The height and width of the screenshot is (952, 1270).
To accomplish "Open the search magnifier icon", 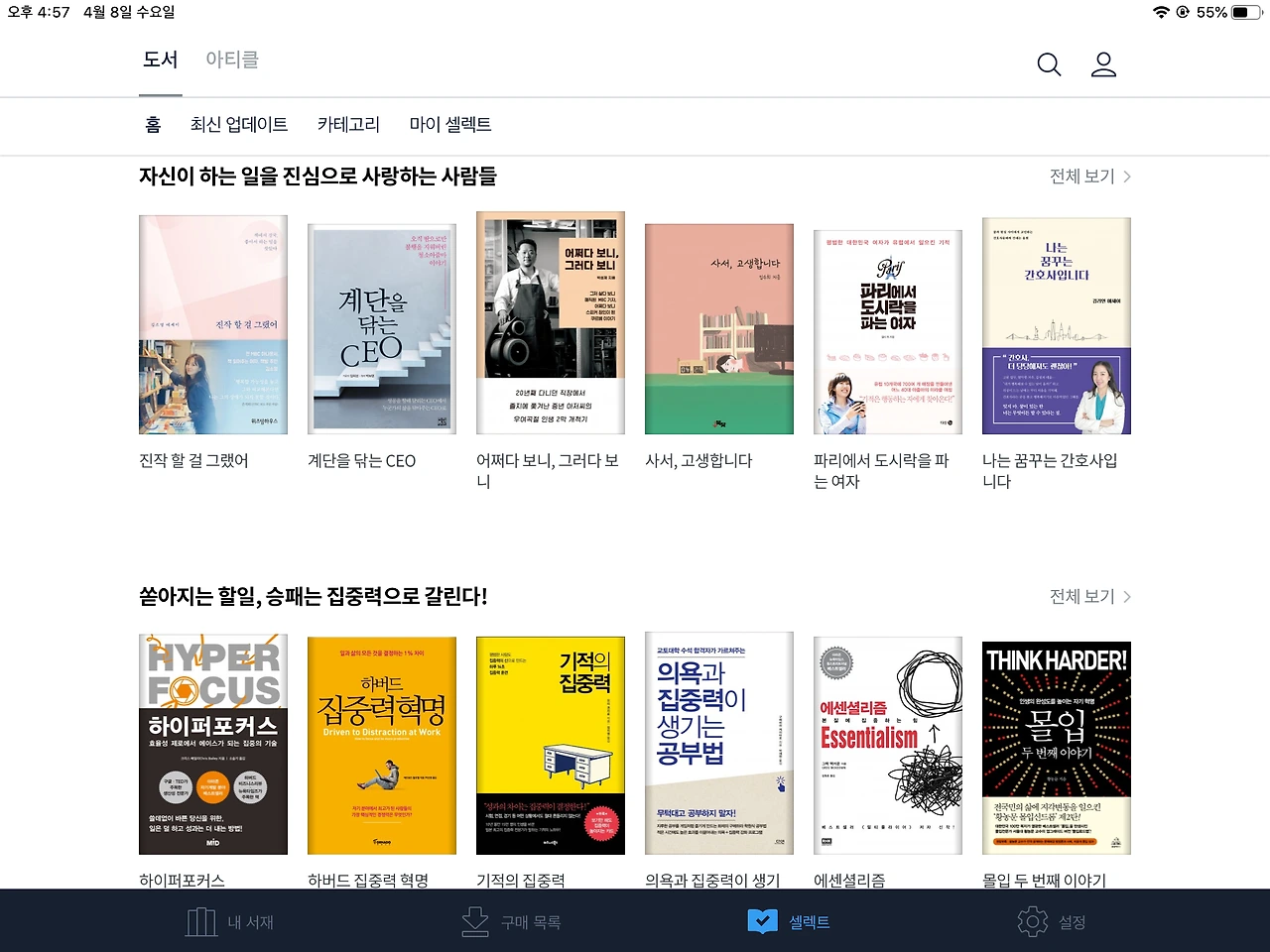I will coord(1049,65).
